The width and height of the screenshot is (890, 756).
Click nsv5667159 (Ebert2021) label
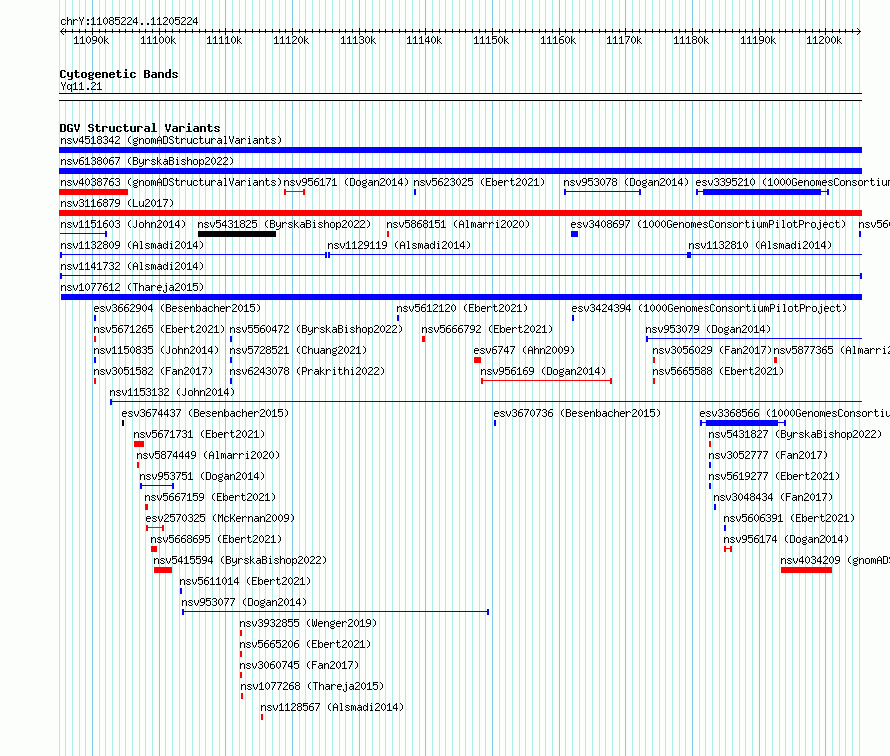click(x=210, y=497)
